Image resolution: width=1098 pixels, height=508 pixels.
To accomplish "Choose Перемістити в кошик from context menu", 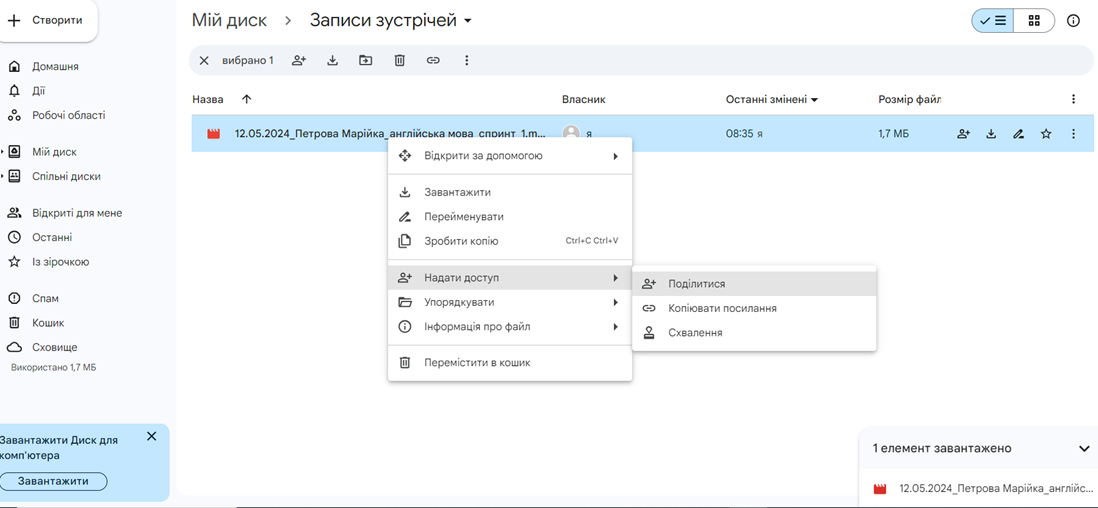I will pos(510,363).
